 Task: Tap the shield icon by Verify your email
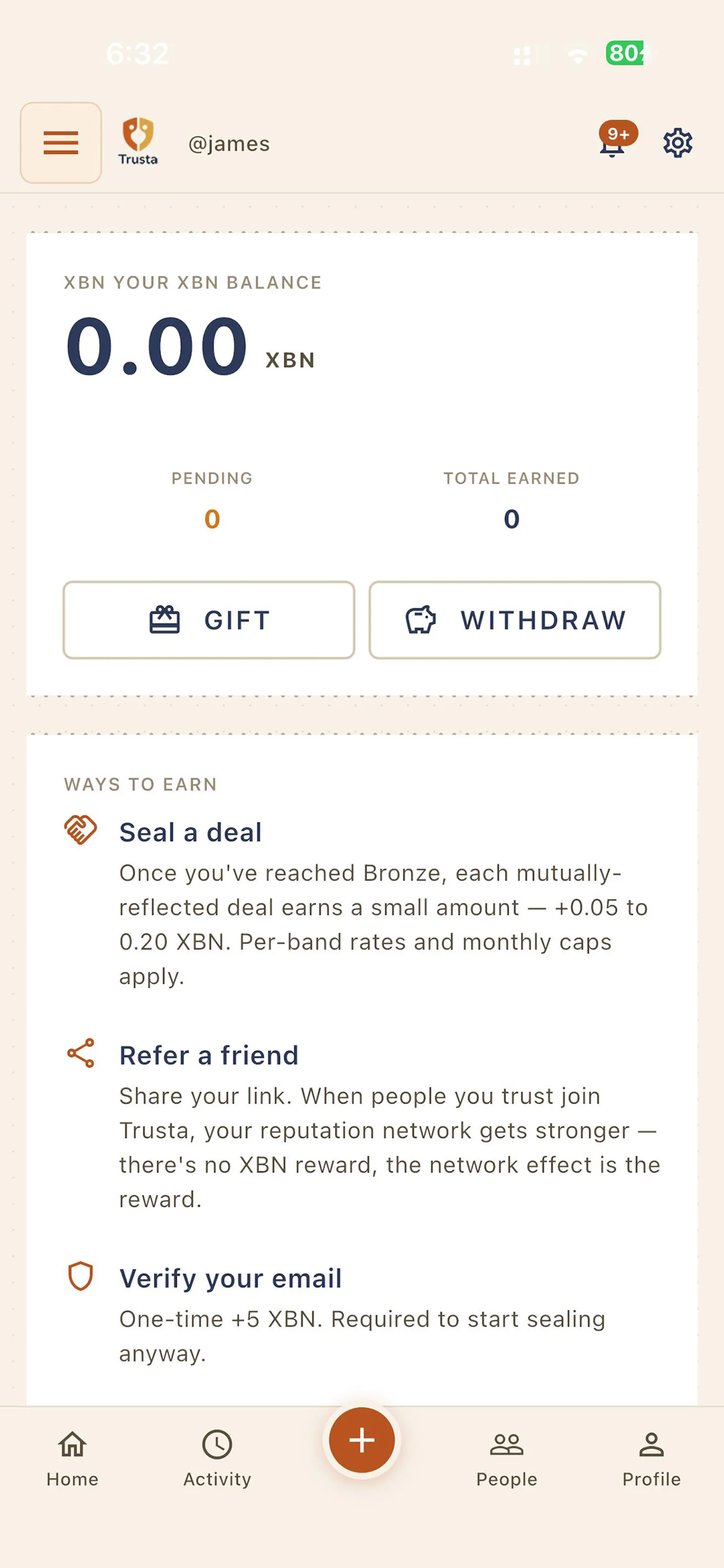pyautogui.click(x=80, y=1276)
